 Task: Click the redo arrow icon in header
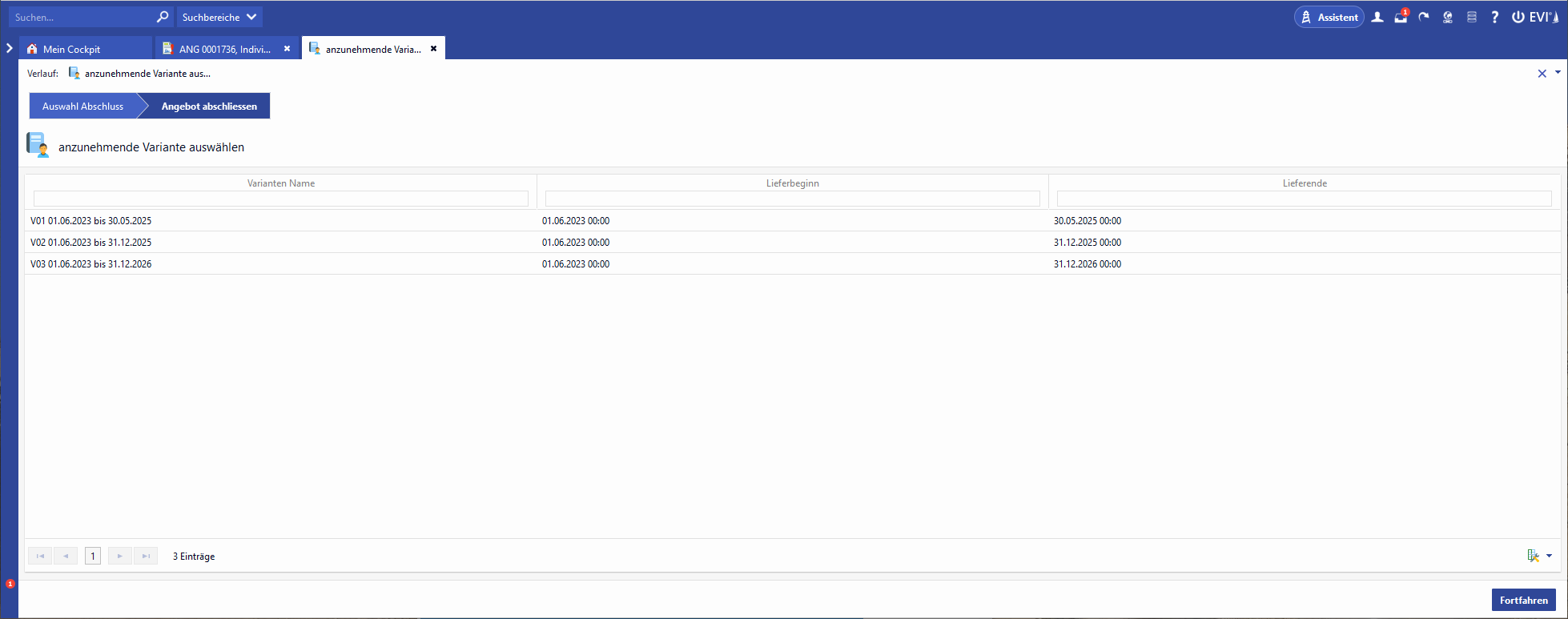(1424, 17)
